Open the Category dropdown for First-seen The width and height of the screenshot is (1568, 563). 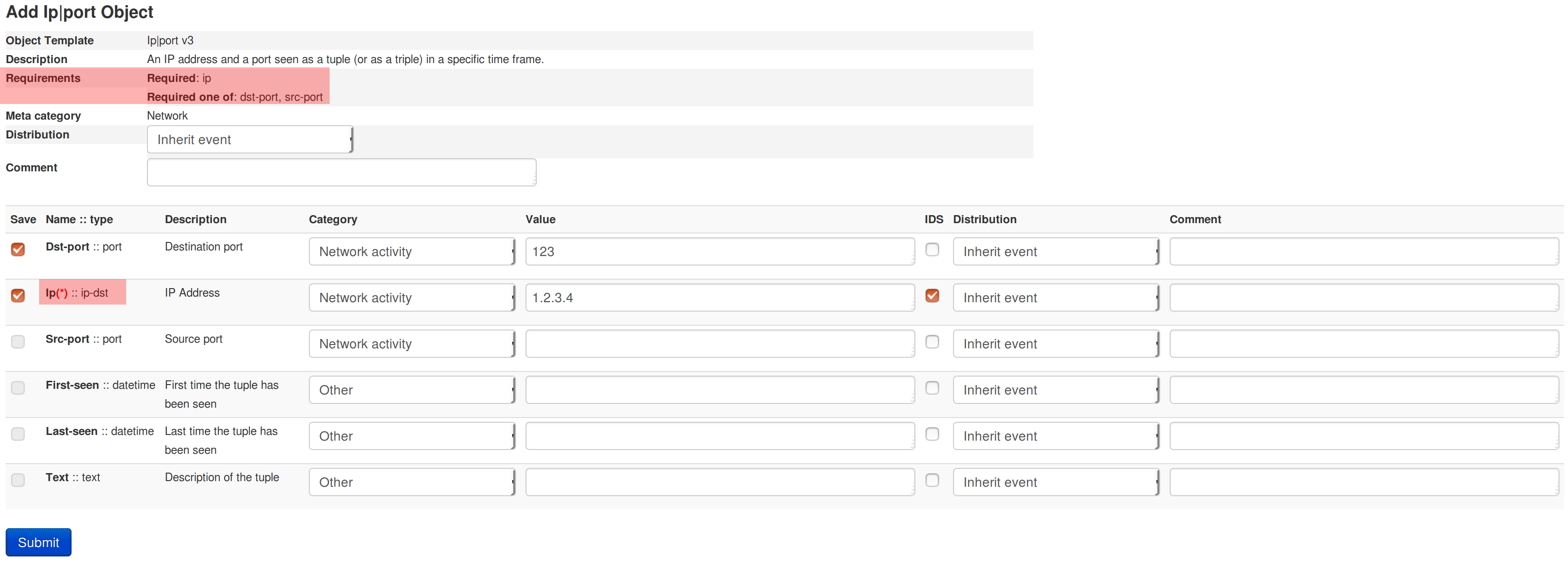[412, 390]
